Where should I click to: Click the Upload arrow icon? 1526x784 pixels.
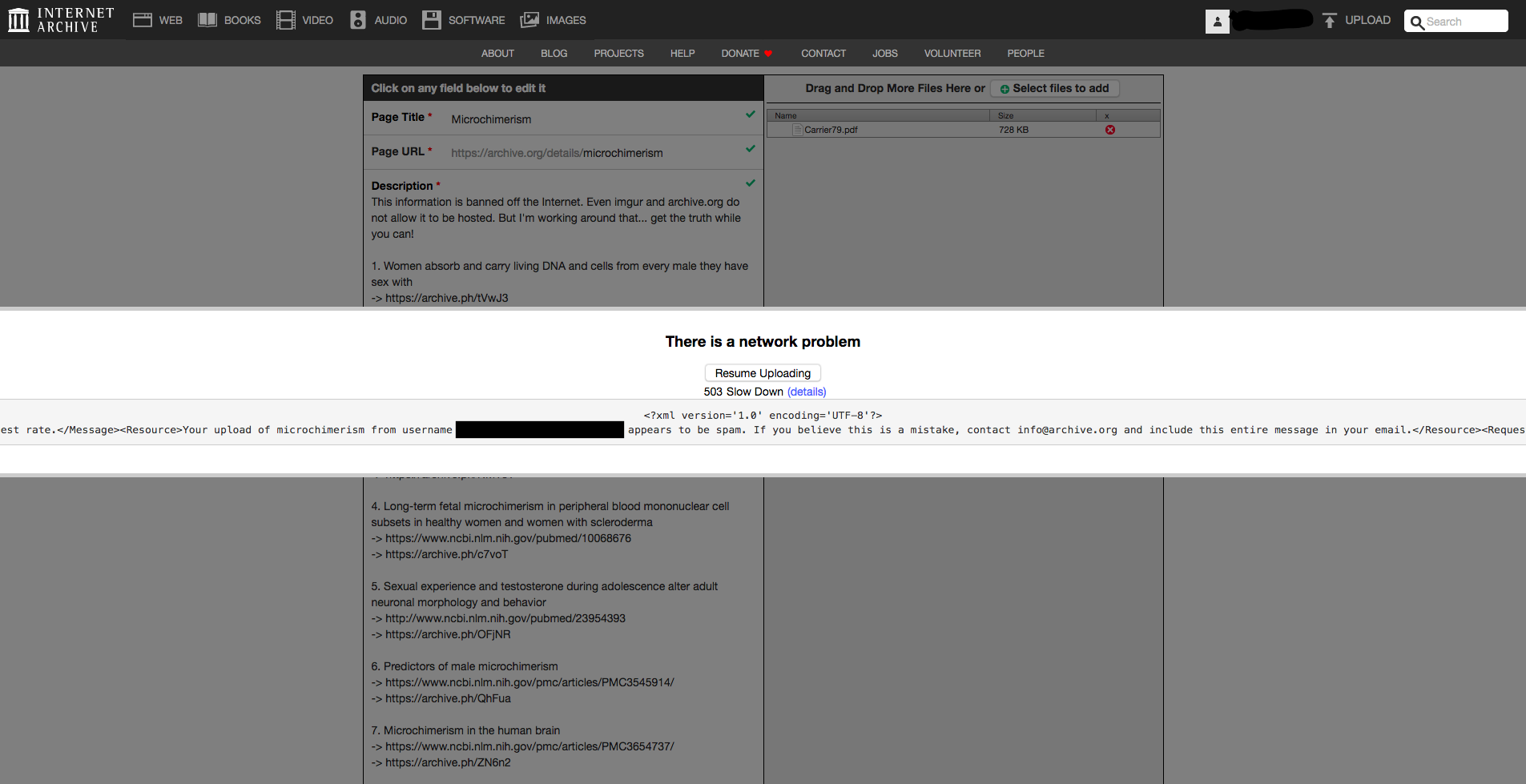pyautogui.click(x=1330, y=21)
